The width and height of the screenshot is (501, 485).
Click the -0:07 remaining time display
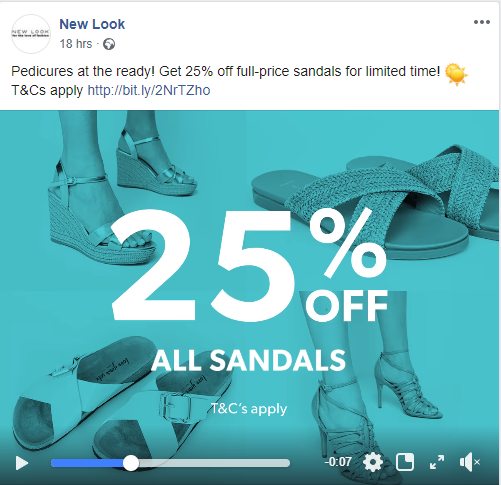[338, 462]
